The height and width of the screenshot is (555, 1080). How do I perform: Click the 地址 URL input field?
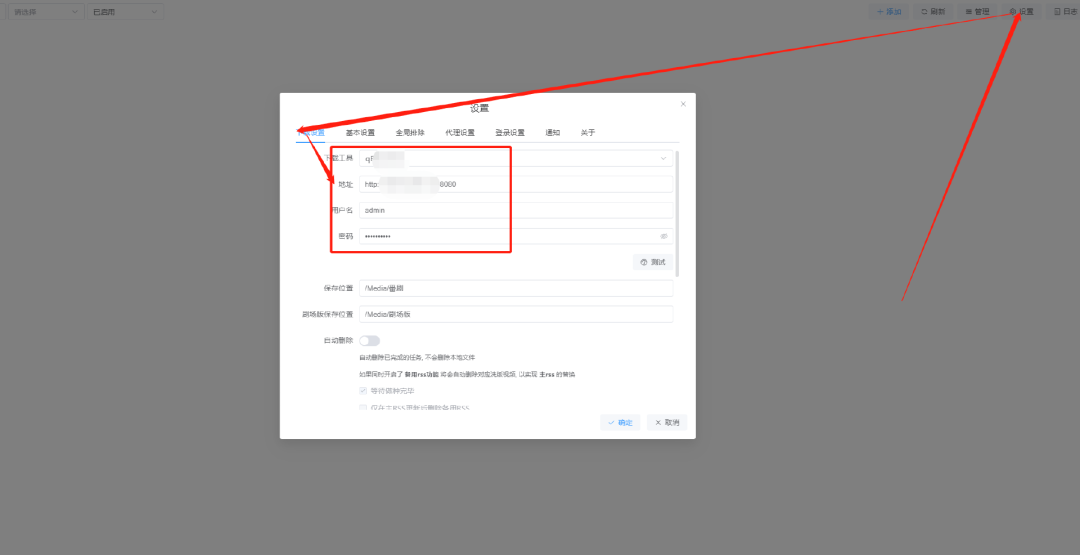point(516,184)
